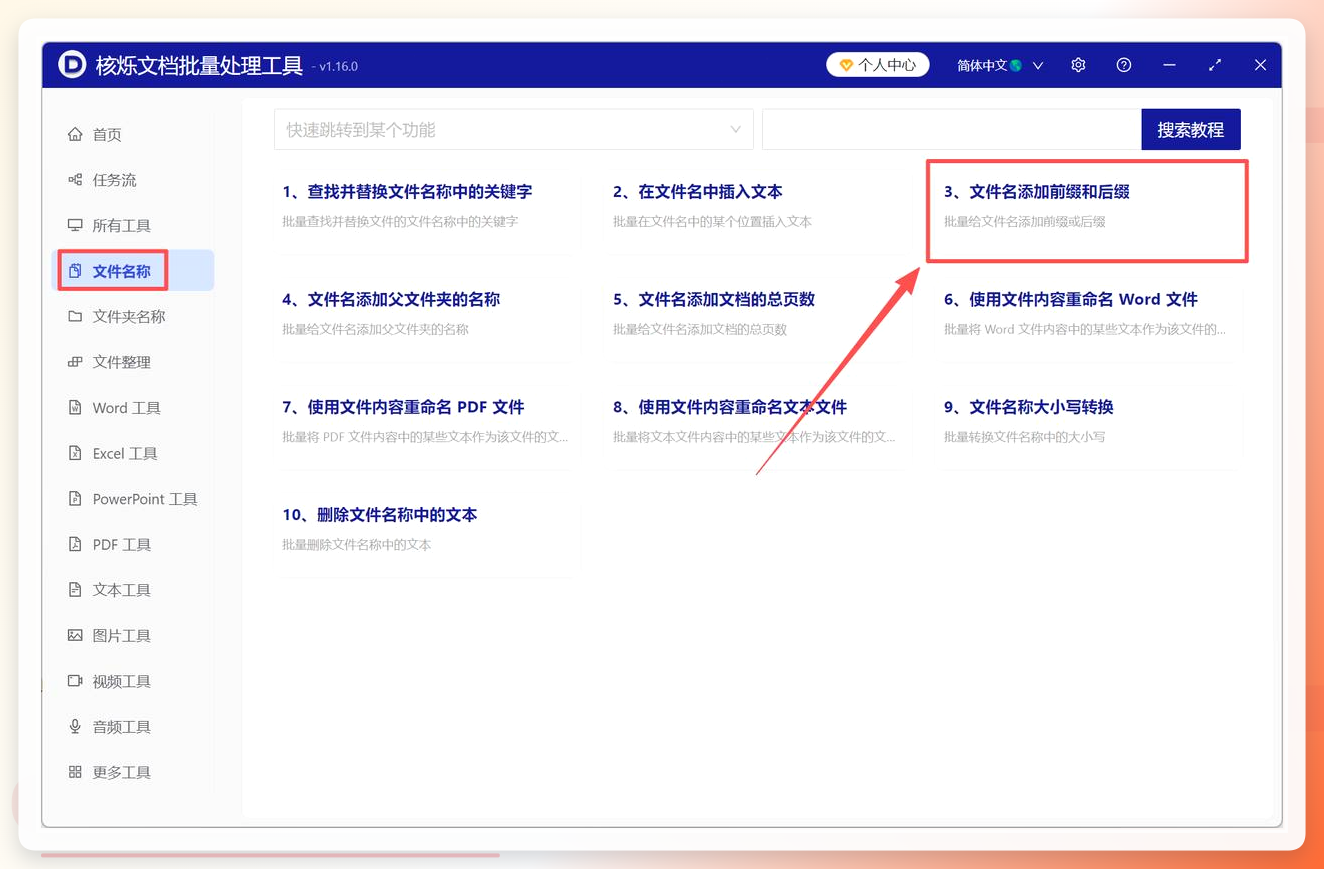Open 查找并替换文件名称中的关键字 tool
Image resolution: width=1324 pixels, height=869 pixels.
pyautogui.click(x=407, y=191)
